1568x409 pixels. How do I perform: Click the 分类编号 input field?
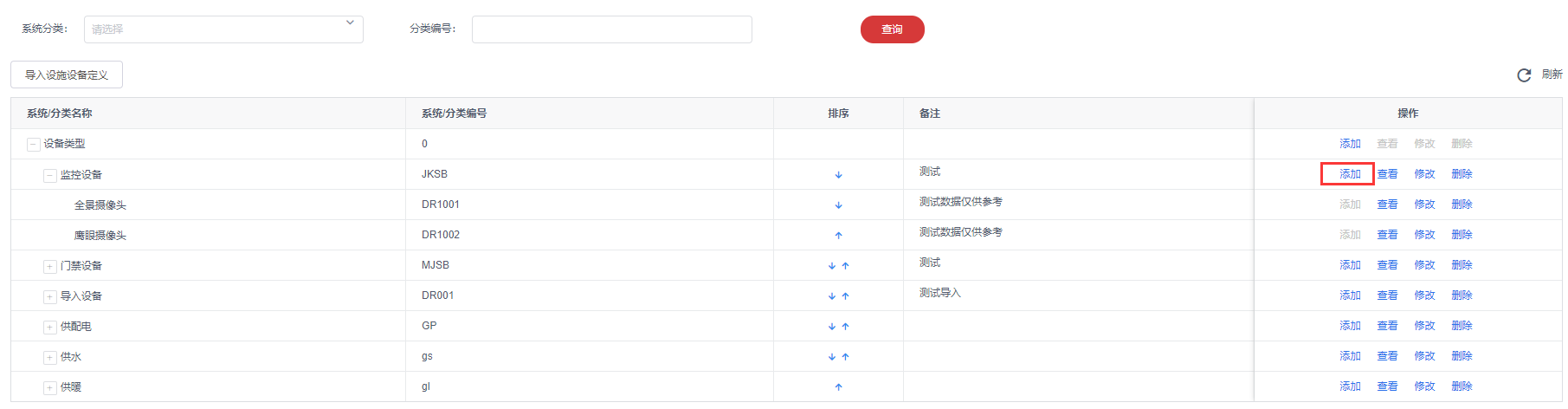pos(611,29)
